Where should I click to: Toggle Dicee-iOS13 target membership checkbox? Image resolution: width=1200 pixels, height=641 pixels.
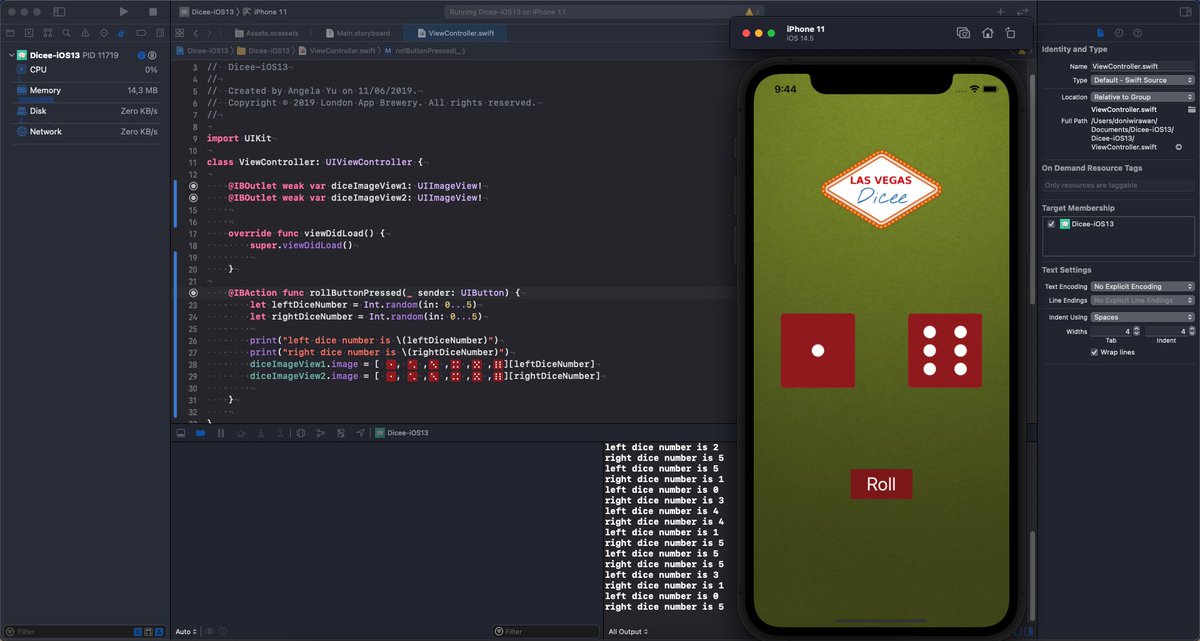coord(1050,224)
